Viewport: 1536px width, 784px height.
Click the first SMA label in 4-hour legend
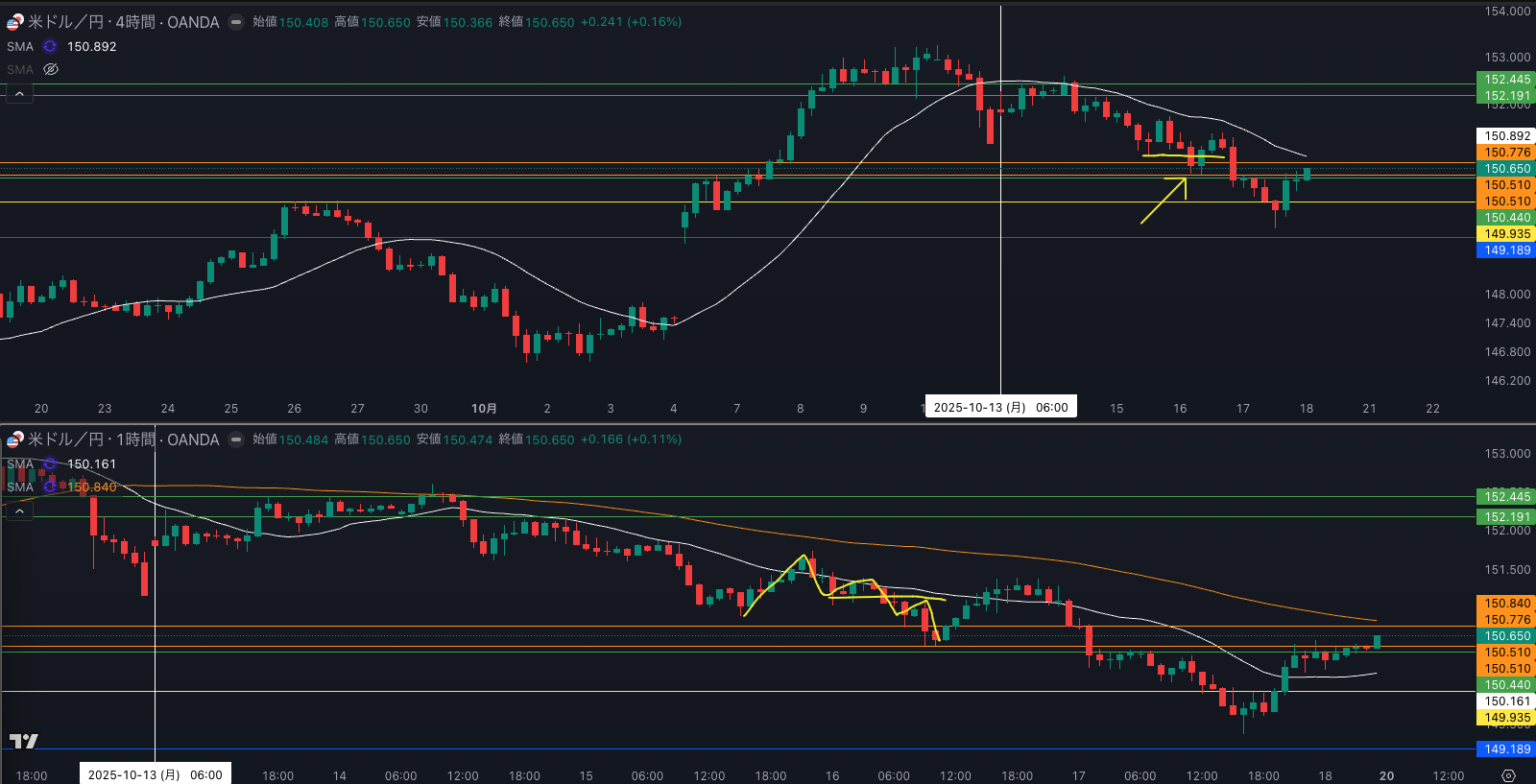pyautogui.click(x=20, y=46)
